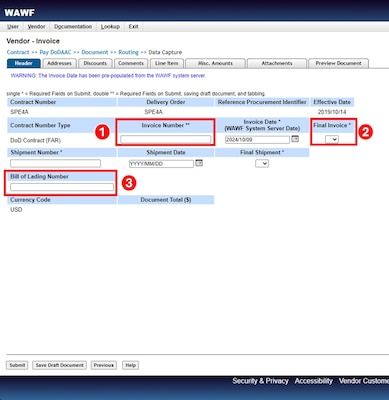Expand the Final Shipment dropdown
The height and width of the screenshot is (400, 389).
point(262,163)
